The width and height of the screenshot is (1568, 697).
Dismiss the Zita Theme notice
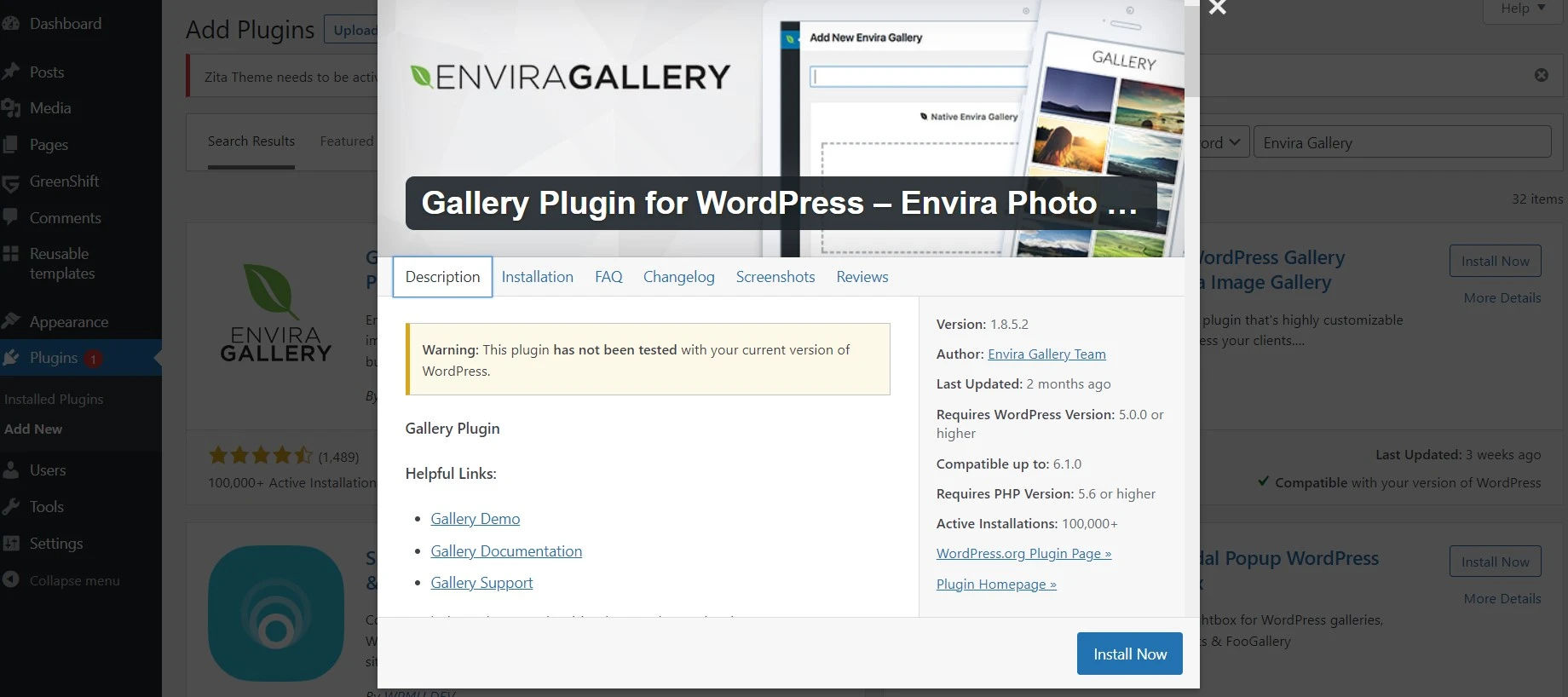pos(1541,75)
